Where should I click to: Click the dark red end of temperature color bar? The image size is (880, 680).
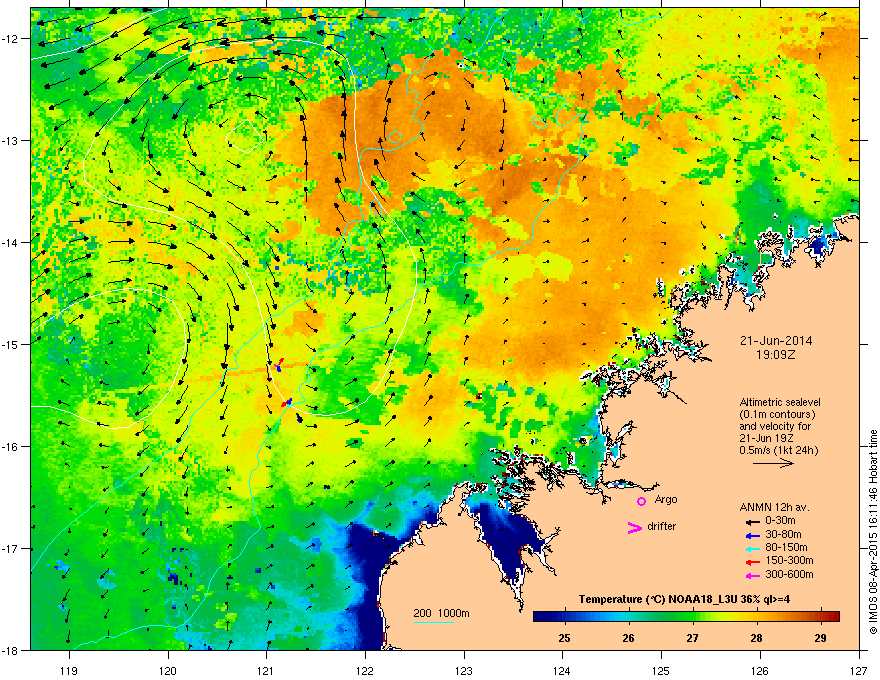(x=833, y=617)
